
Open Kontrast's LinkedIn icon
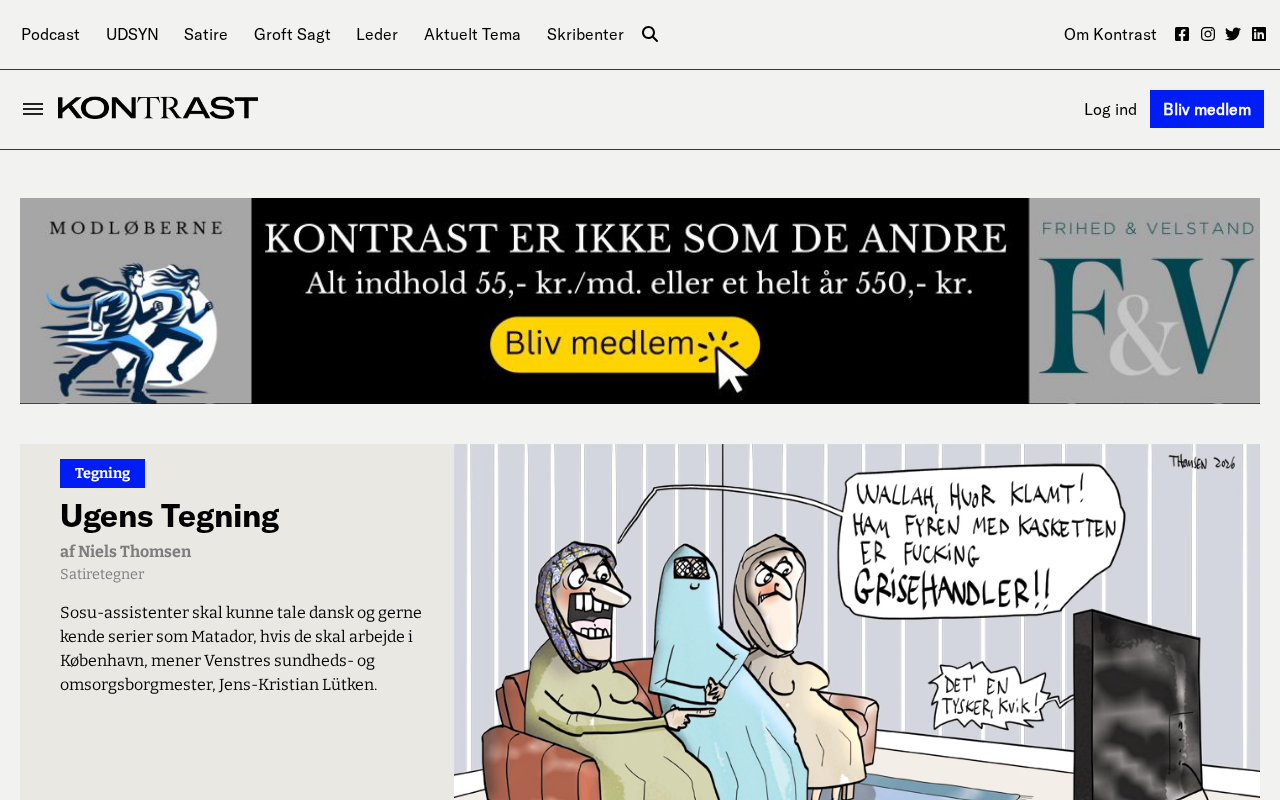tap(1259, 34)
